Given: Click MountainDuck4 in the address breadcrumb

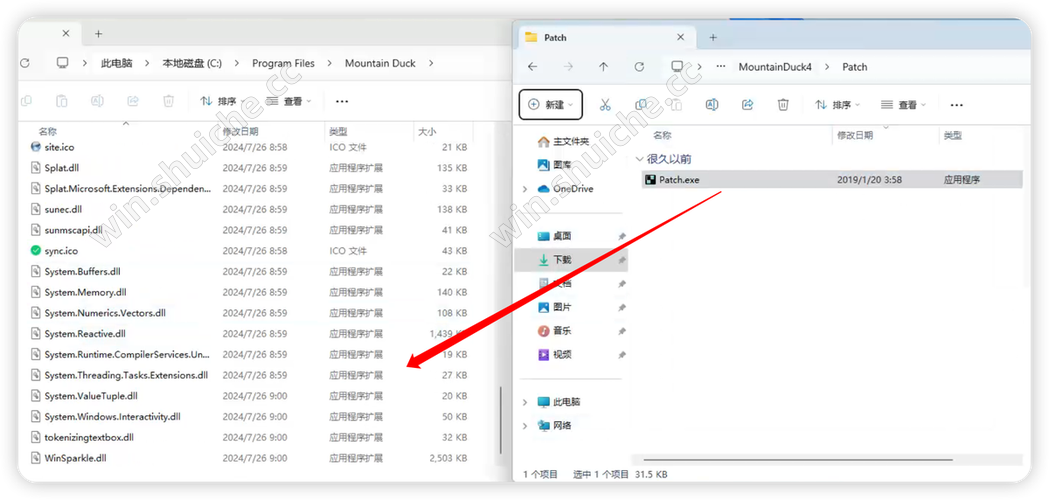Looking at the screenshot, I should (x=775, y=67).
